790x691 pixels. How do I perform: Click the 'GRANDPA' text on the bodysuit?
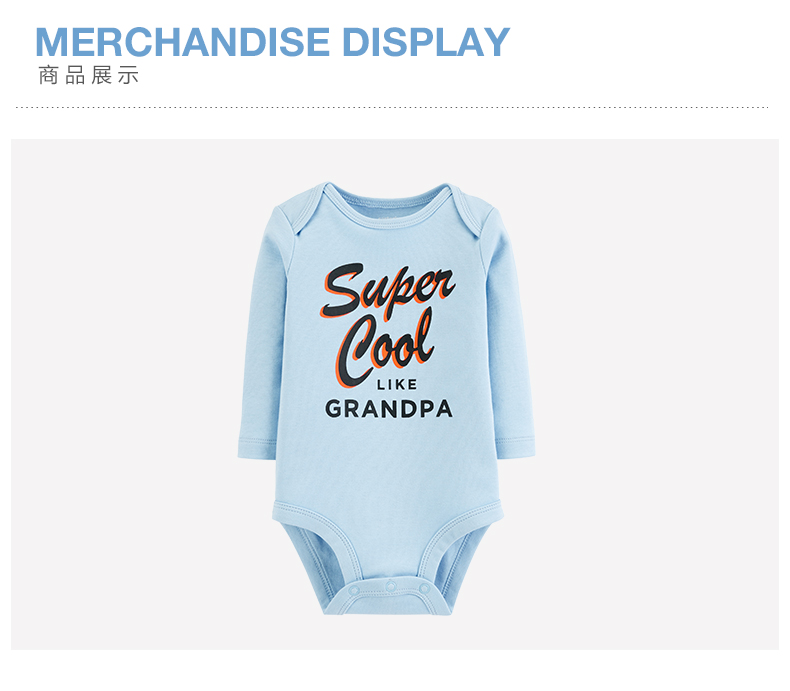[x=388, y=409]
